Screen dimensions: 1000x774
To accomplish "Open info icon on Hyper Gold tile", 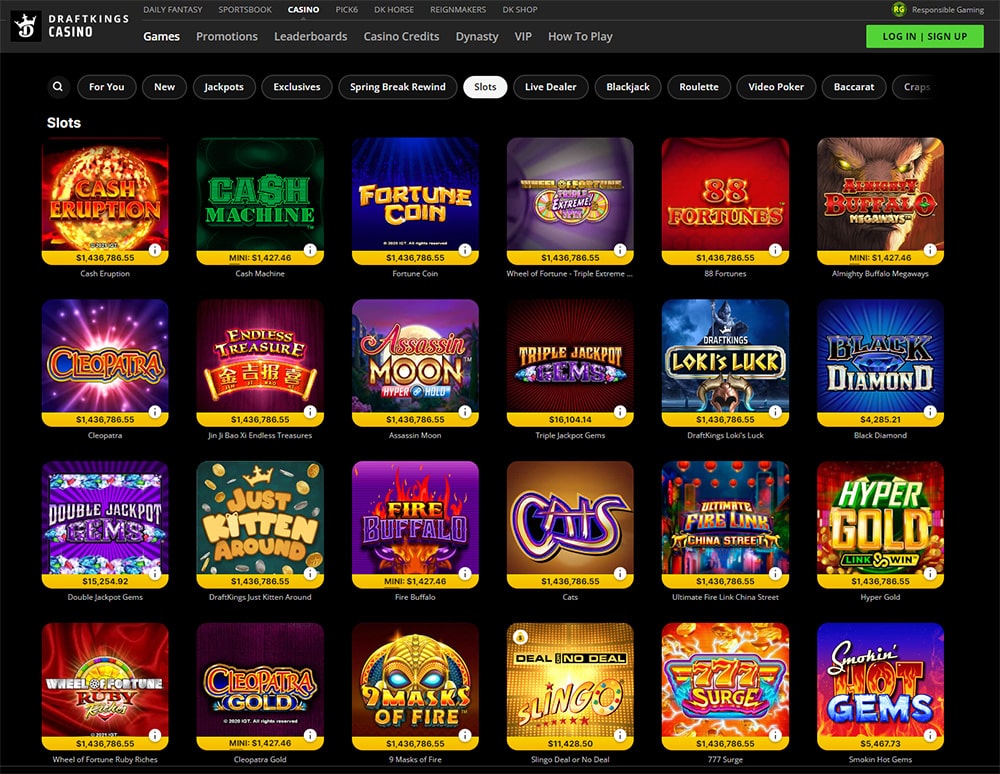I will point(930,574).
